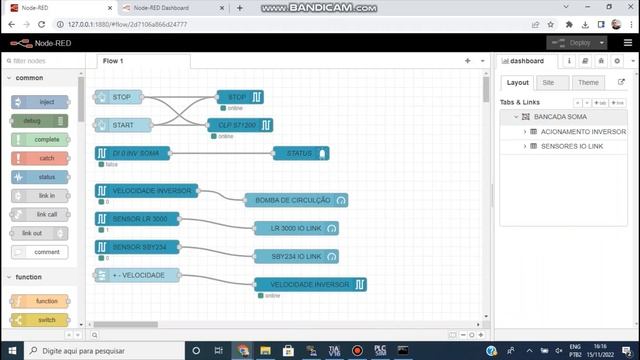This screenshot has height=360, width=640.
Task: Select the BOMBA DE CIRCULAÇÃO gauge node
Action: pos(296,200)
